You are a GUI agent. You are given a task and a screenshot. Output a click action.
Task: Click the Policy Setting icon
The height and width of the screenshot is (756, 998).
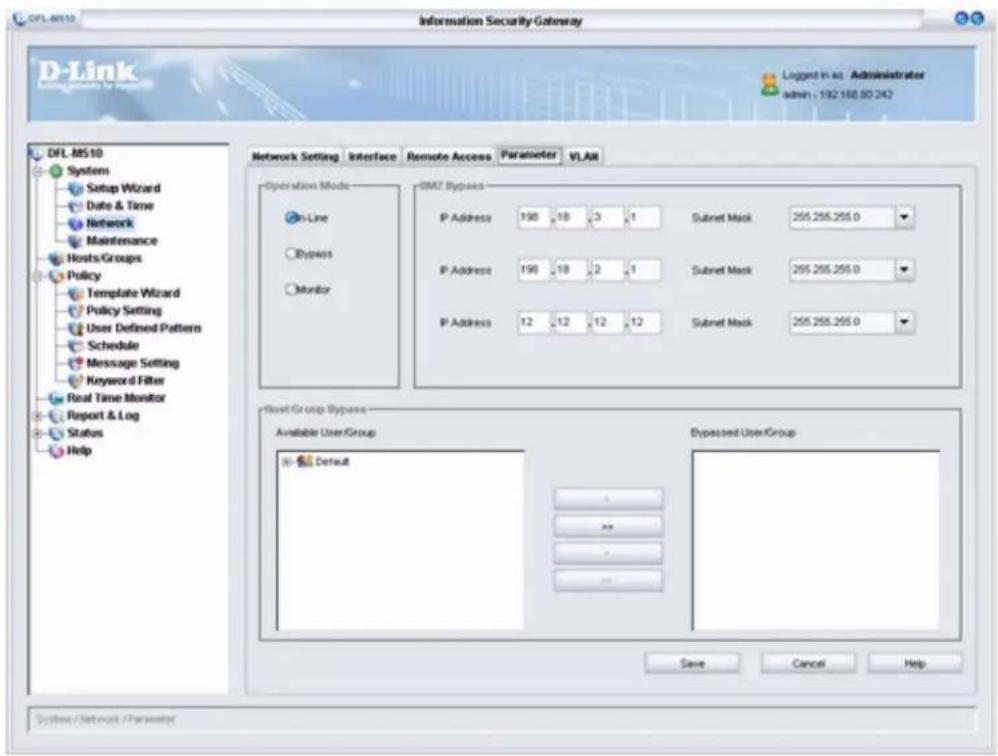coord(76,311)
